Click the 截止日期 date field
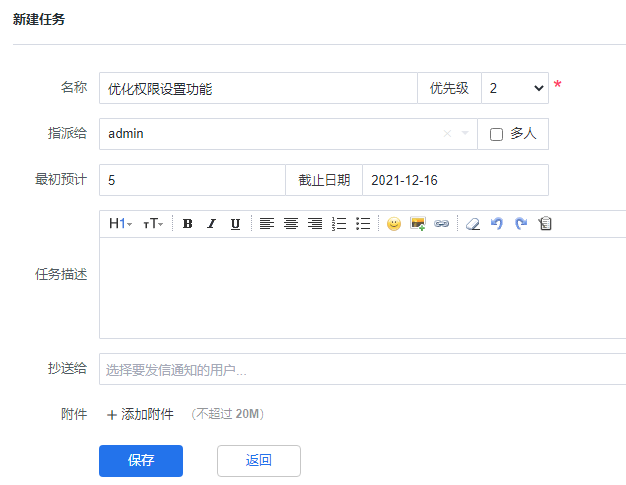Image resolution: width=626 pixels, height=485 pixels. coord(454,180)
